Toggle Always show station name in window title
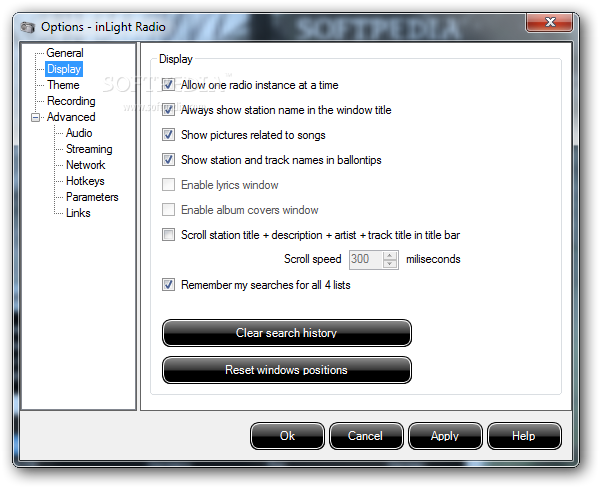Viewport: 600px width, 488px height. pos(168,109)
